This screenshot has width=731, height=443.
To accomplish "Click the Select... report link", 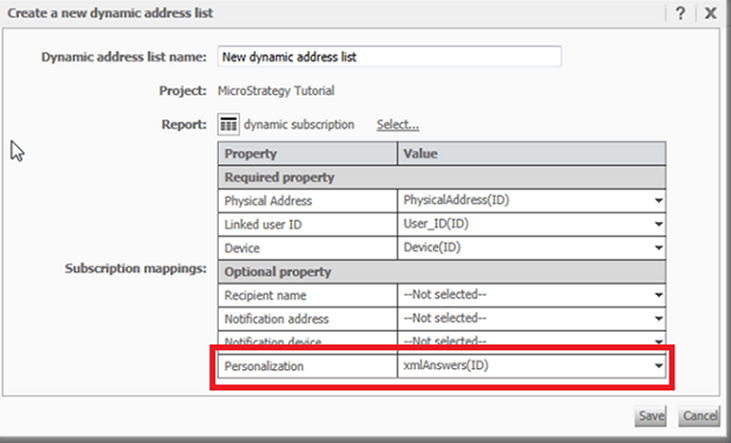I will point(397,125).
